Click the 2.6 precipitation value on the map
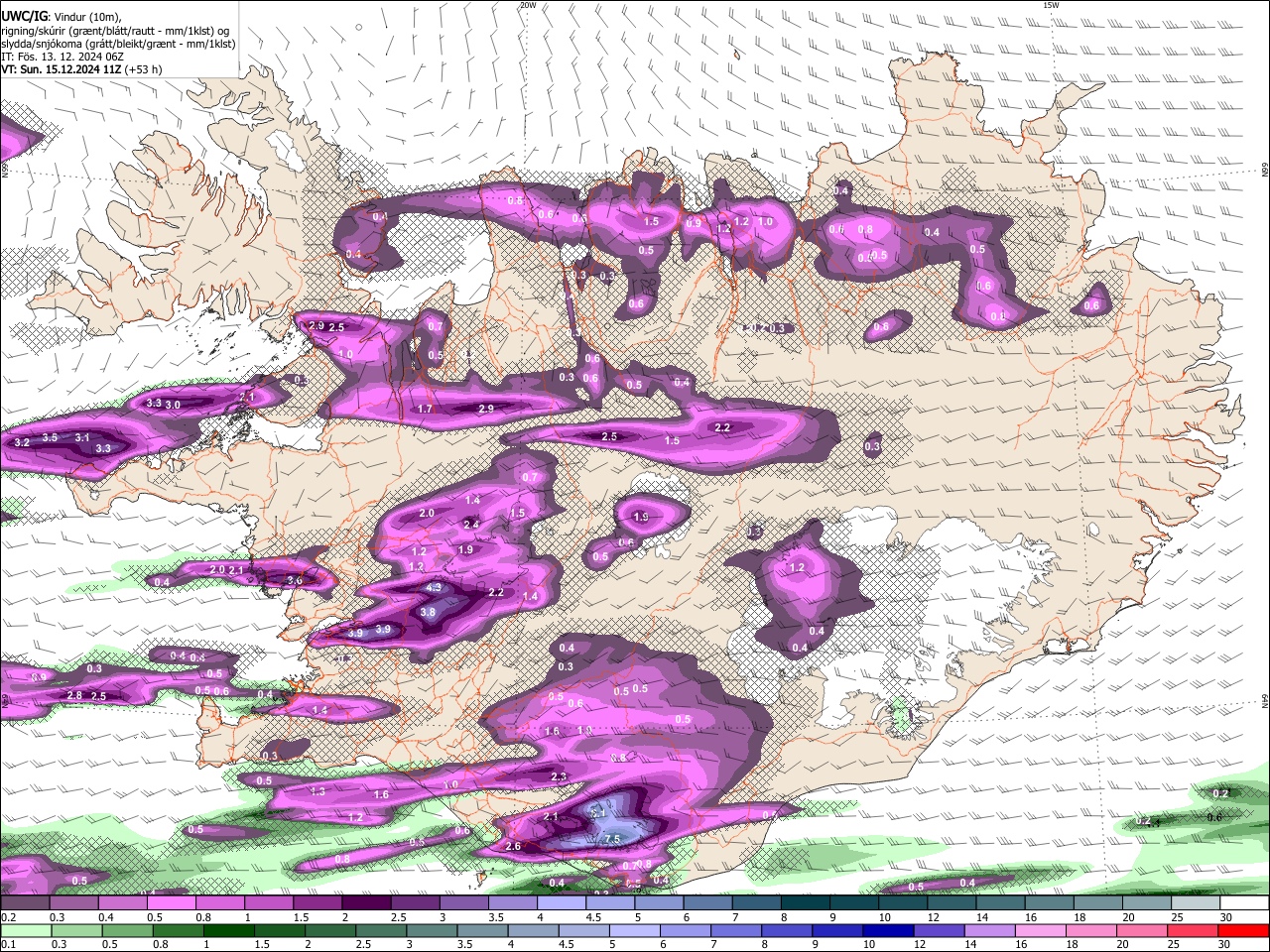1270x952 pixels. pos(513,847)
